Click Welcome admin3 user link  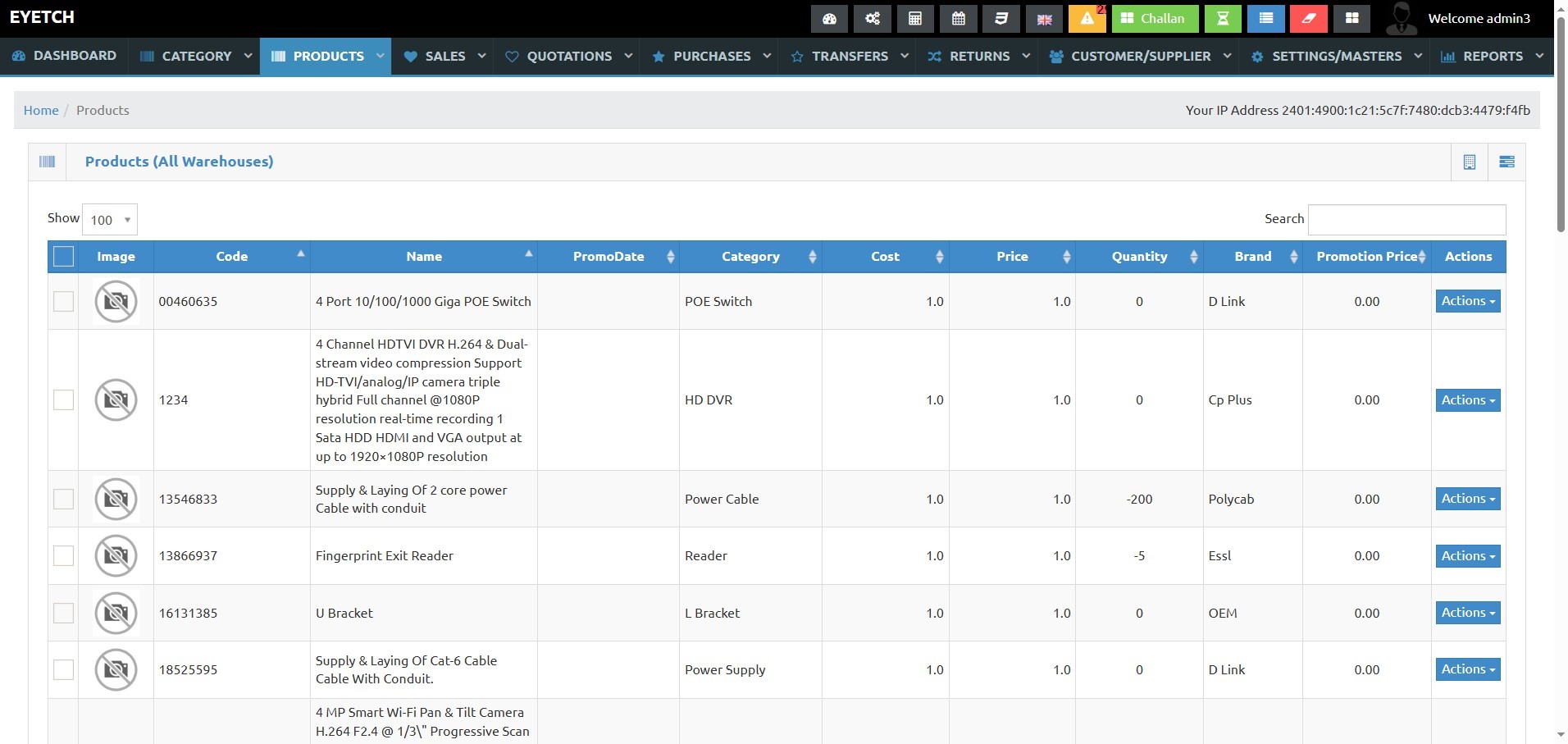pos(1479,18)
